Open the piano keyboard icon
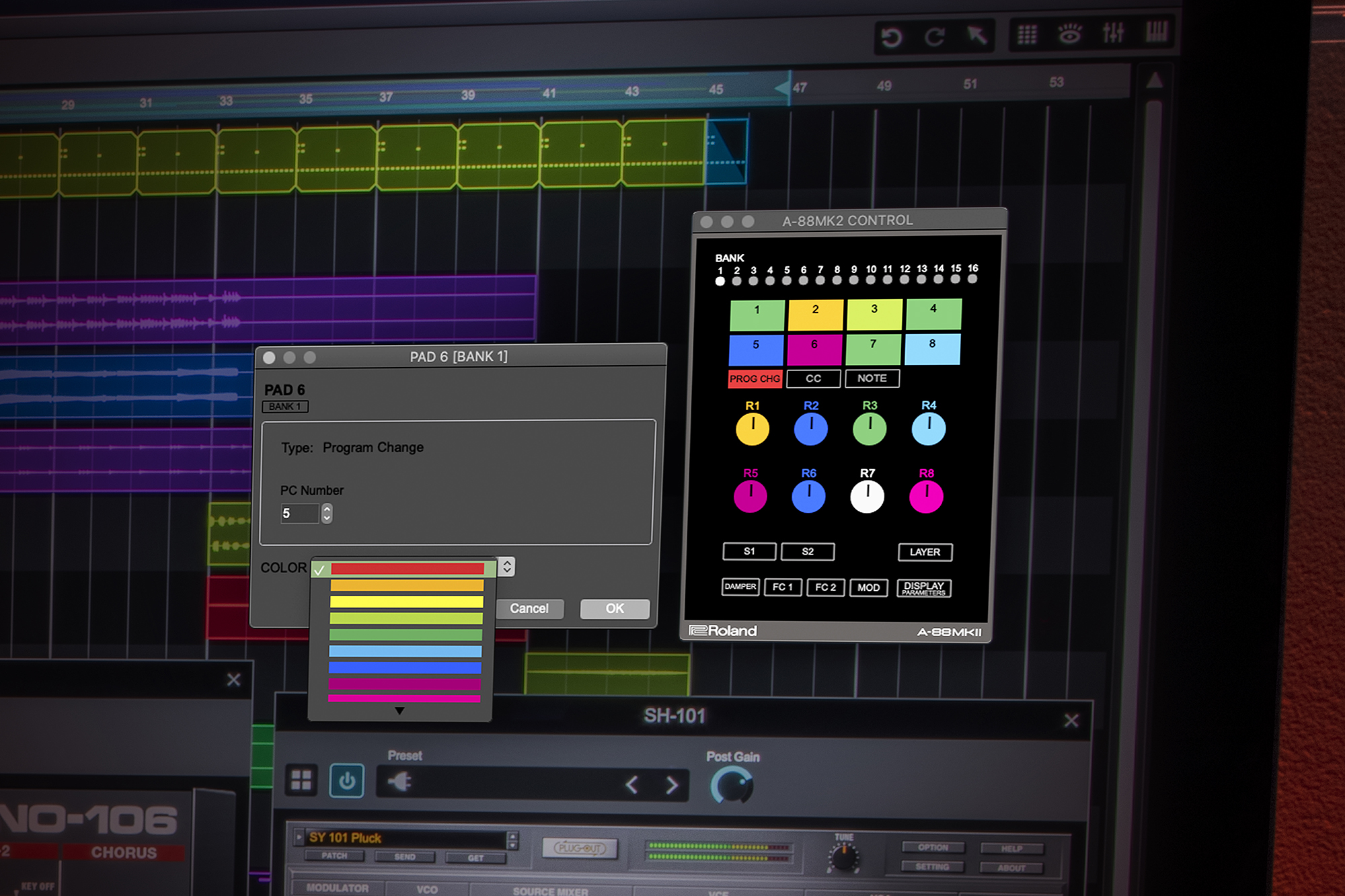The height and width of the screenshot is (896, 1345). point(1157,31)
